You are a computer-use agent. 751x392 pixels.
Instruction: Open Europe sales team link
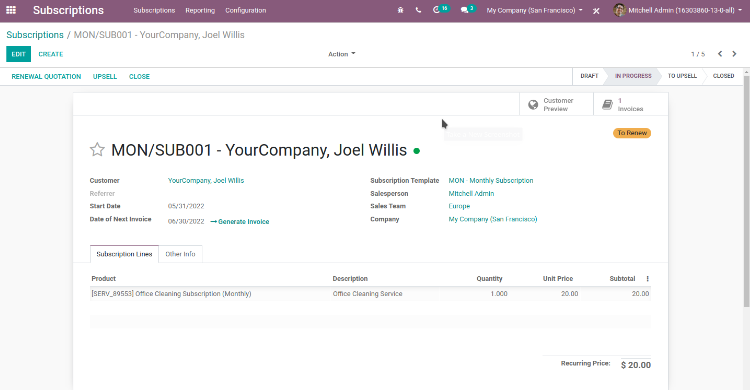(x=459, y=206)
